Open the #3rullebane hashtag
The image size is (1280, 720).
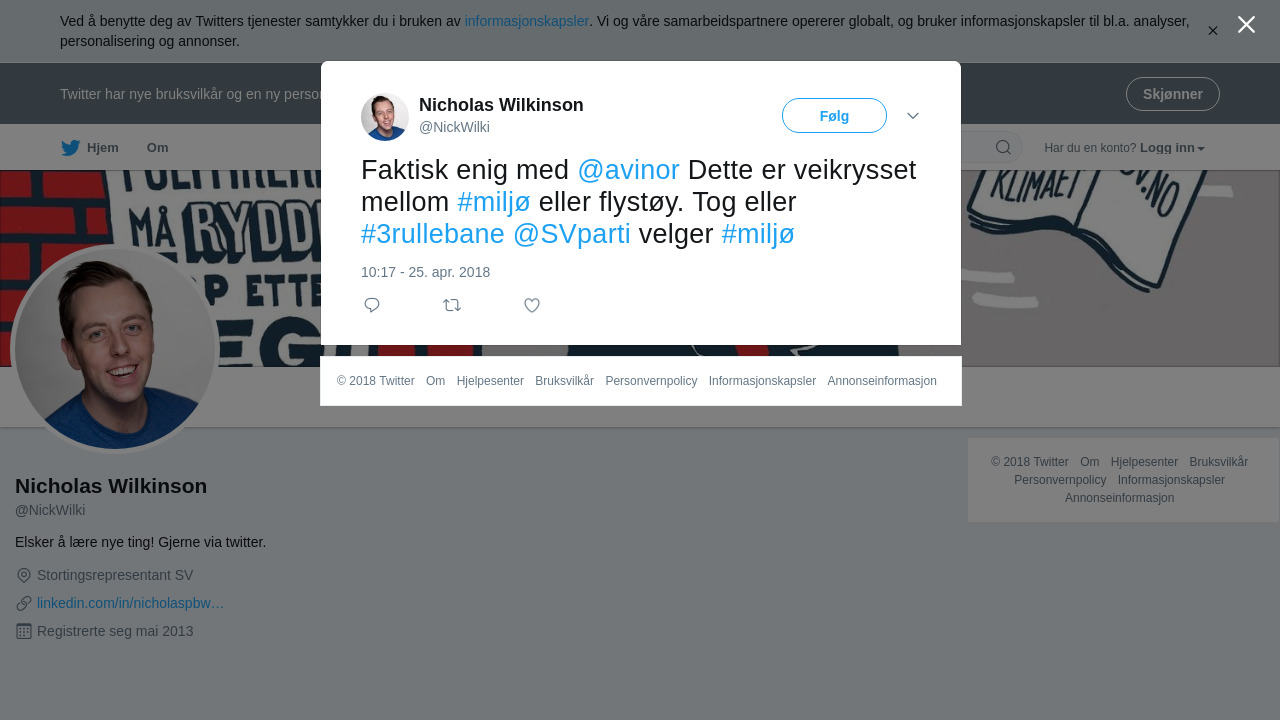click(433, 234)
